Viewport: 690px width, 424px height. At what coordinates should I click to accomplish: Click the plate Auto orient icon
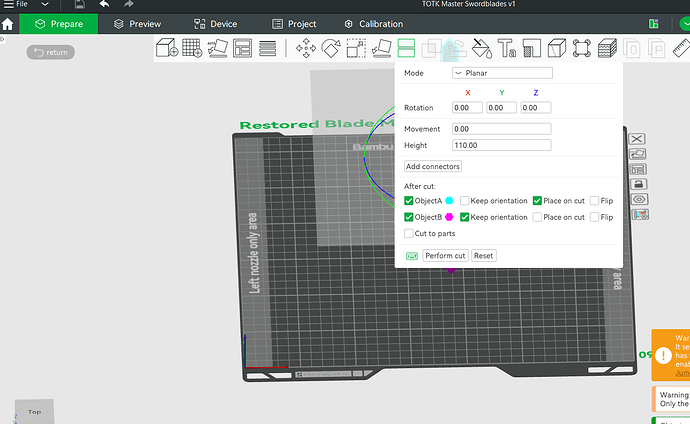(x=638, y=154)
